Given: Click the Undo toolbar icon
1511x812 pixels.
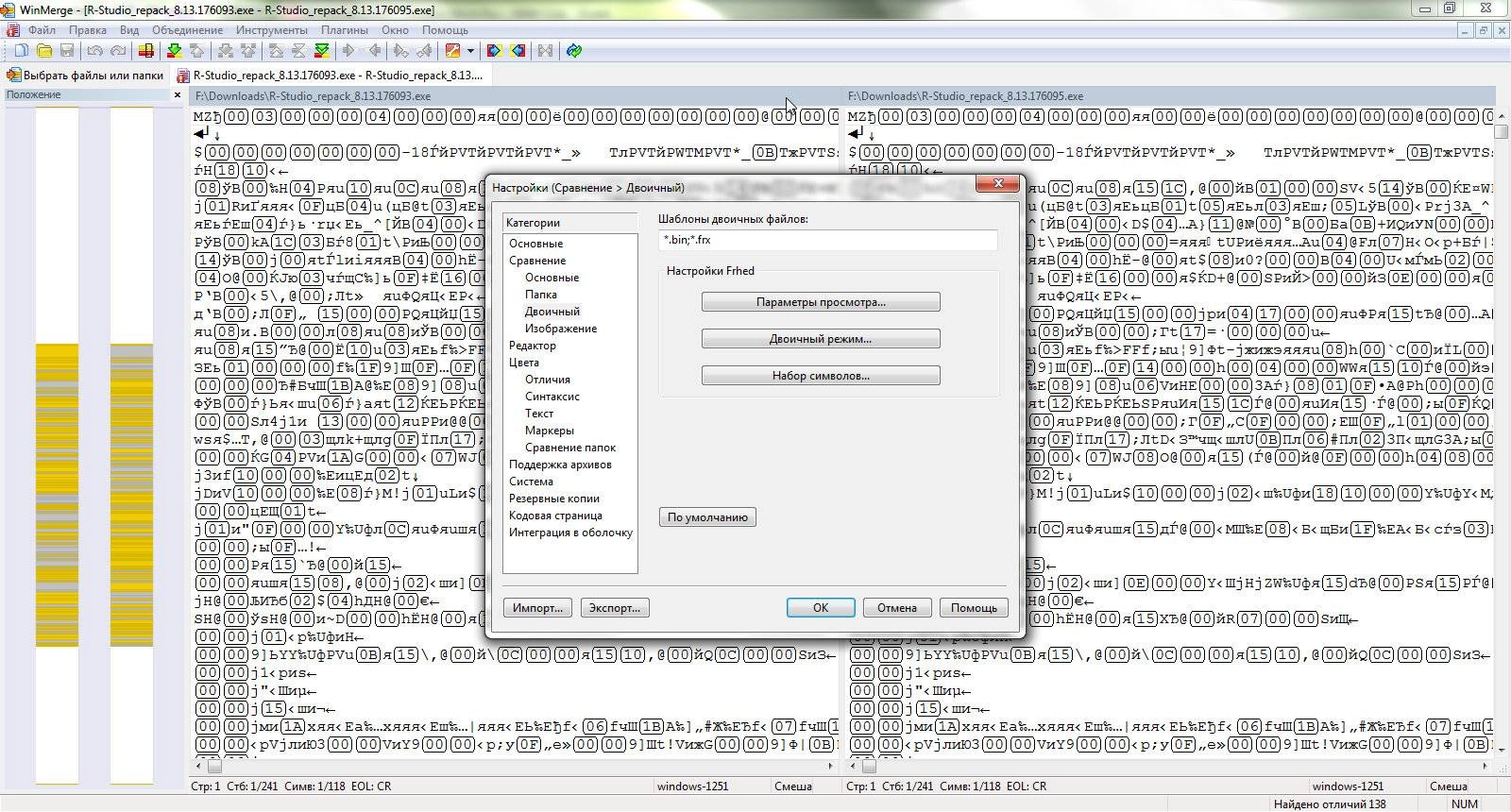Looking at the screenshot, I should coord(94,51).
